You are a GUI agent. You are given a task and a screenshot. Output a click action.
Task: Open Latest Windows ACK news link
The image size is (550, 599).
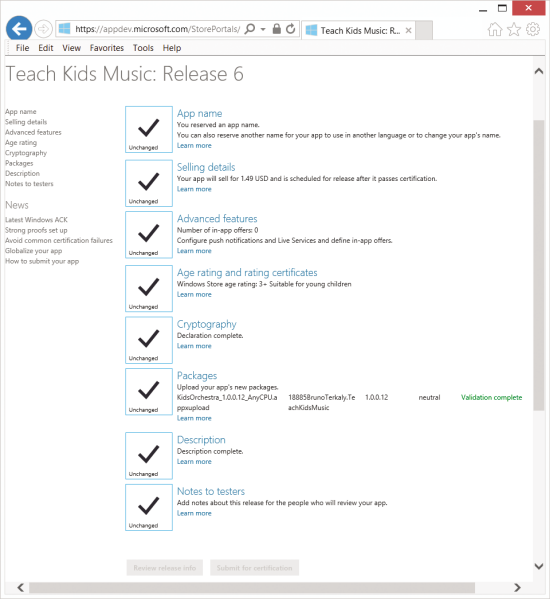pyautogui.click(x=36, y=220)
